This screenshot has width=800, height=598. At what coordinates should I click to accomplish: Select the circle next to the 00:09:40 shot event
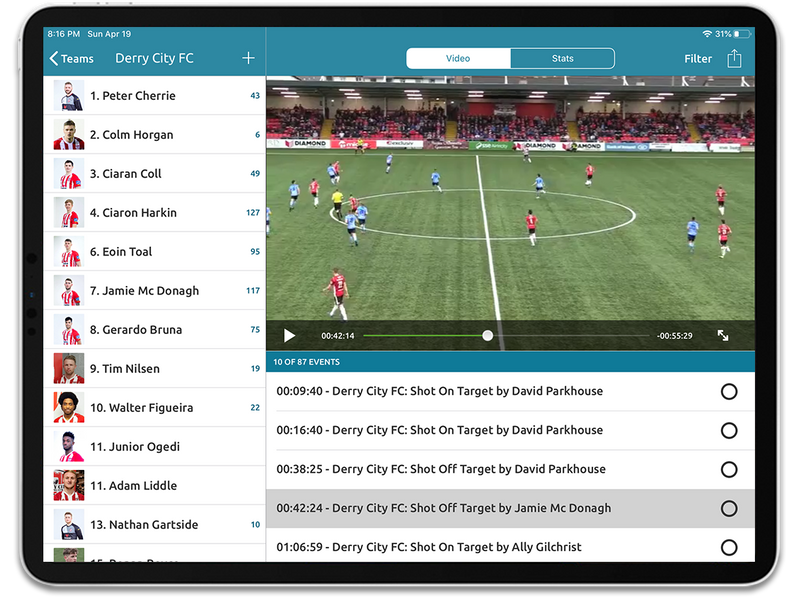coord(728,392)
